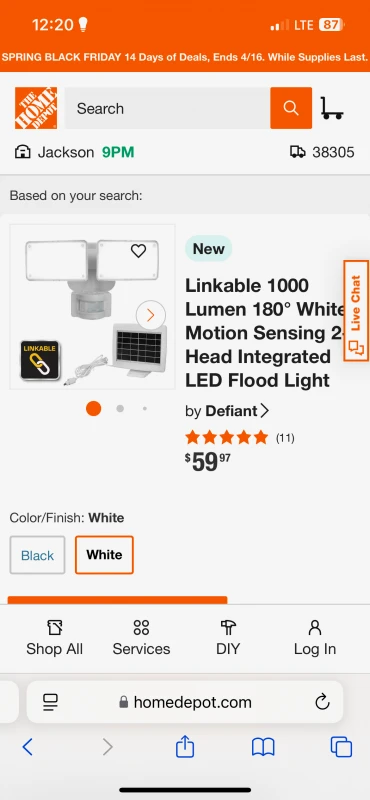Open the shopping cart icon
Screen dimensions: 370x800
(x=332, y=108)
